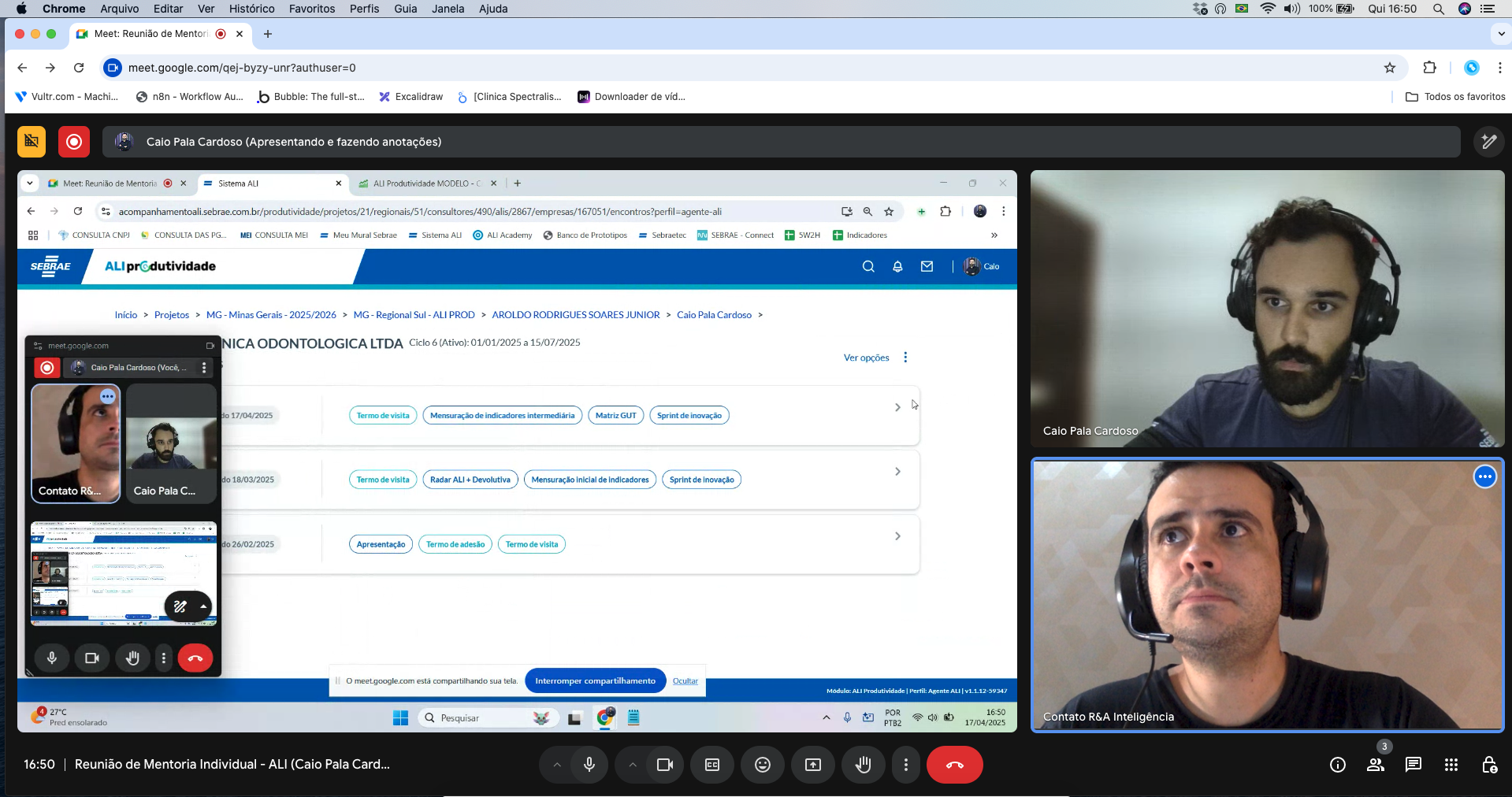The width and height of the screenshot is (1512, 797).
Task: Open the Windows Start button in shared screen
Action: pyautogui.click(x=400, y=717)
